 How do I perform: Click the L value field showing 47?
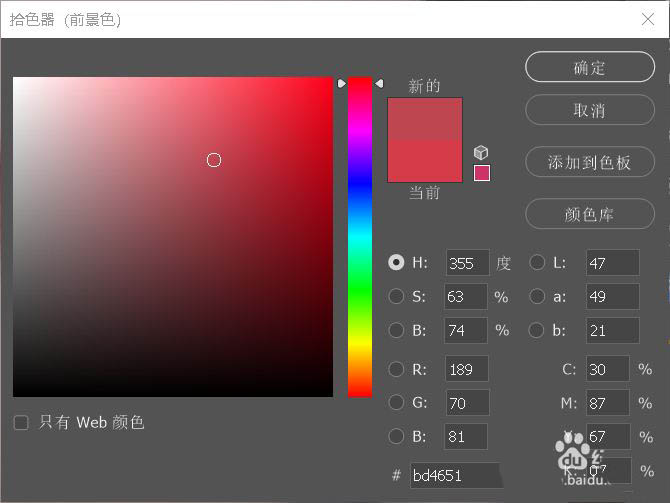pos(613,263)
